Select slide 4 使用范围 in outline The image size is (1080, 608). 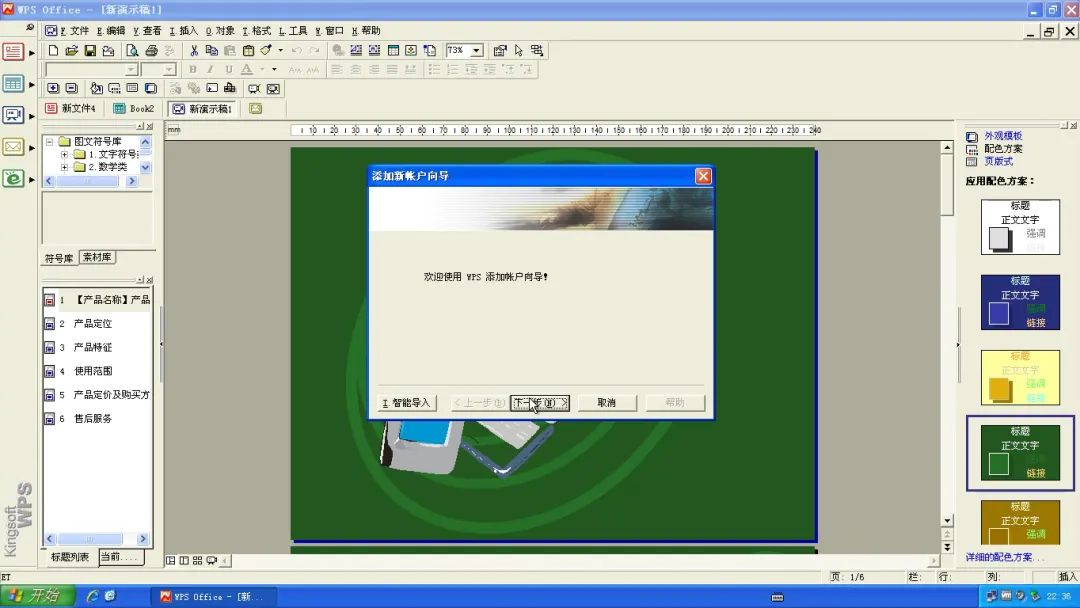(x=92, y=371)
